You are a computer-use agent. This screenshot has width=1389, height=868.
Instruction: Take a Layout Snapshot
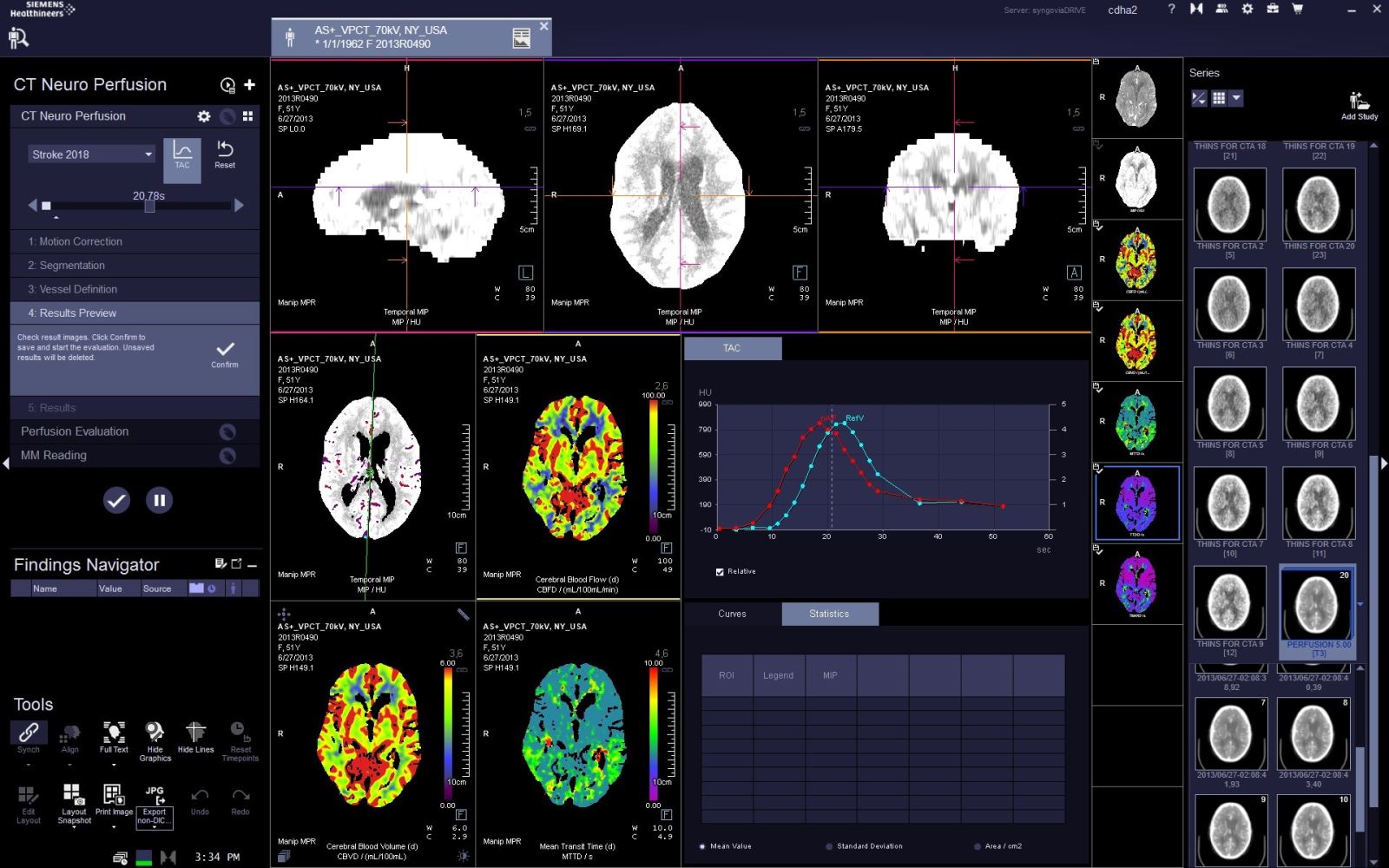[x=74, y=797]
